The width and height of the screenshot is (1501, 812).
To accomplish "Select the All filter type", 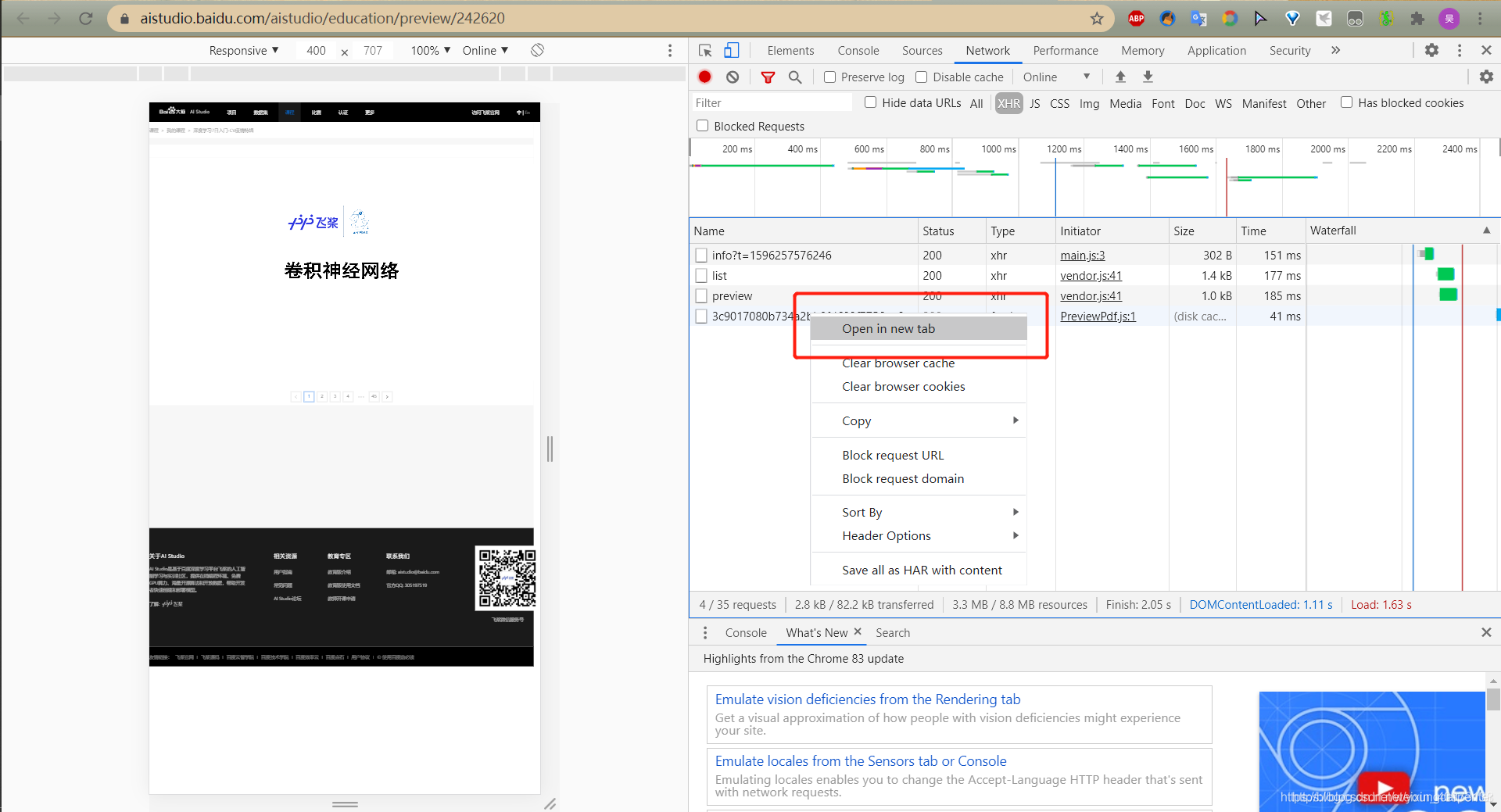I will tap(976, 103).
